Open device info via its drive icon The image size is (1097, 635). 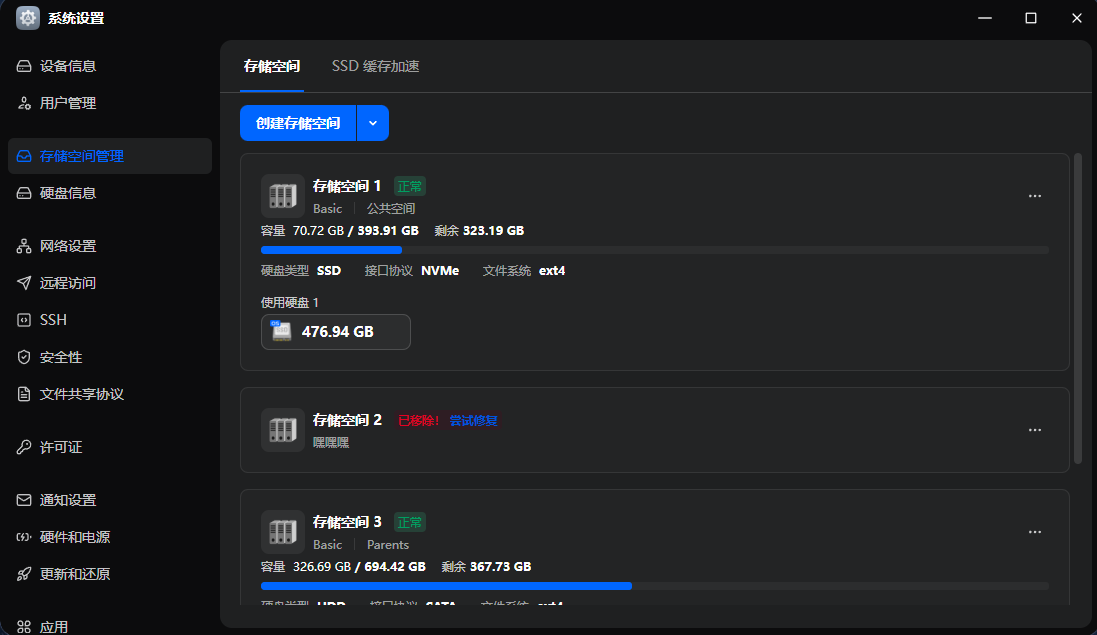[x=24, y=66]
